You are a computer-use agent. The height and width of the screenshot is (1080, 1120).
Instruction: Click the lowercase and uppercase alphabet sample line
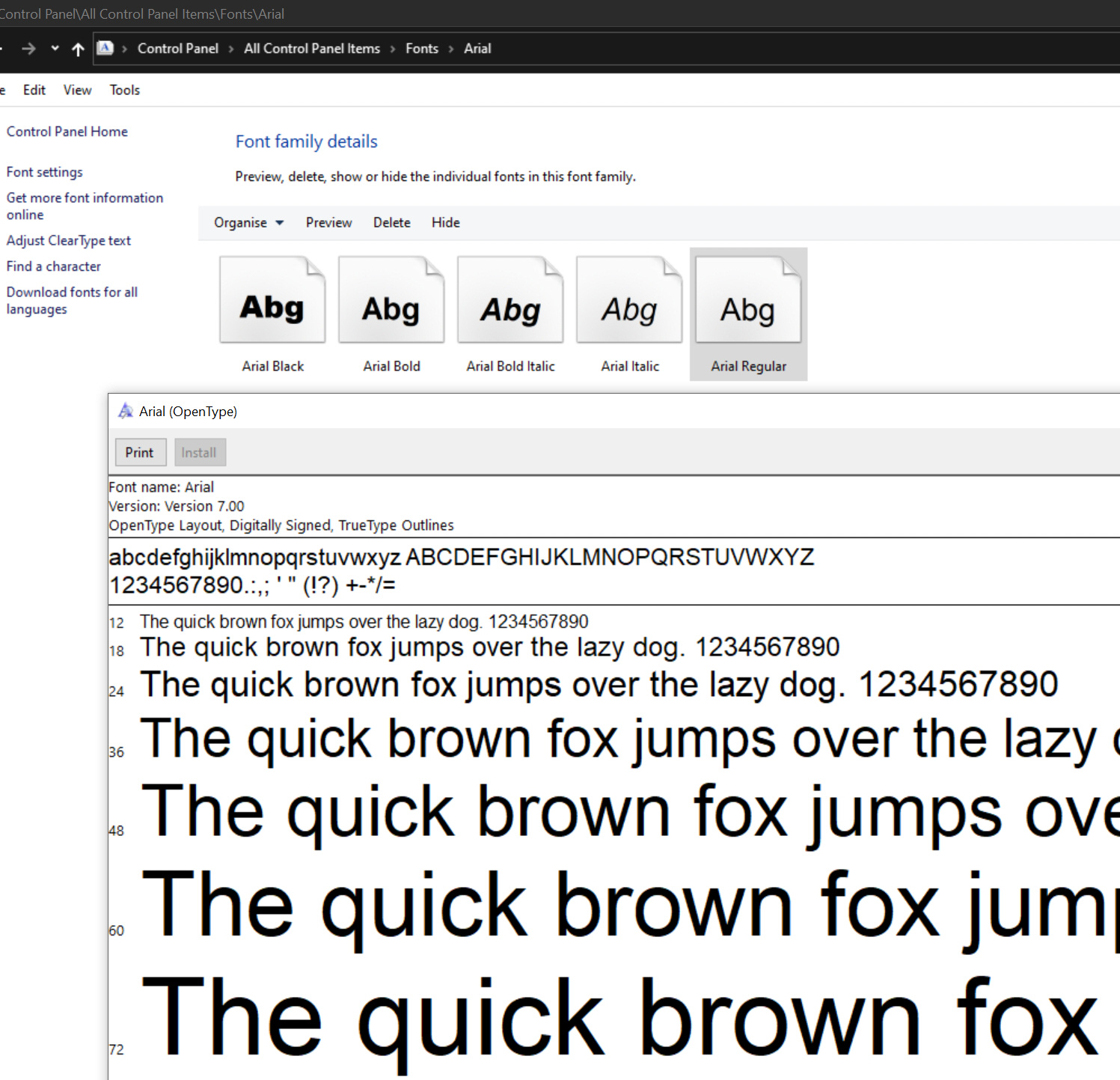tap(462, 558)
